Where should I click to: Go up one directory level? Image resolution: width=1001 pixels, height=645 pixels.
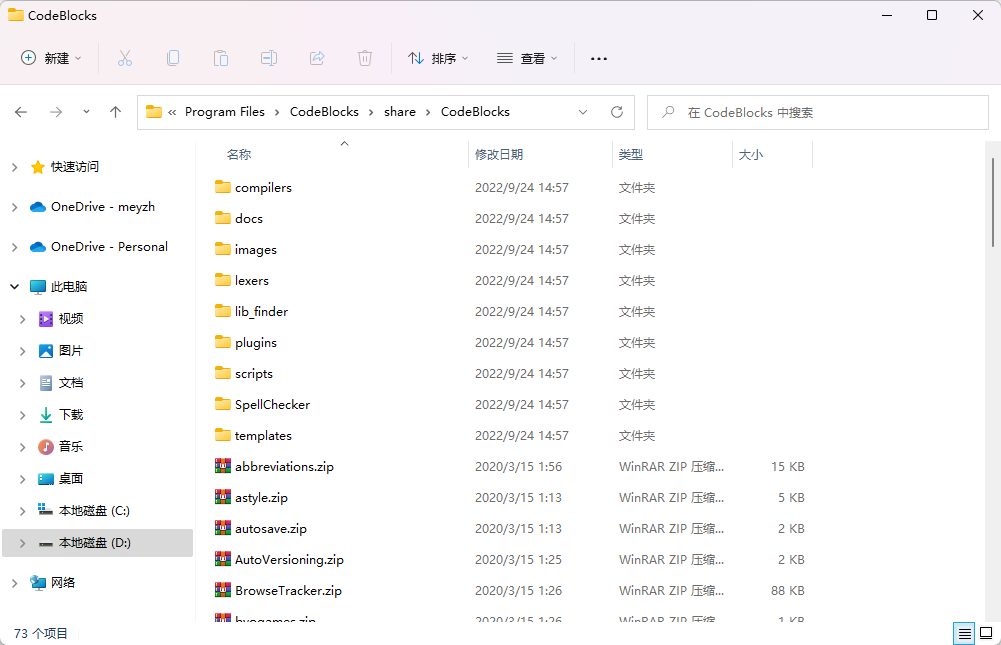116,112
